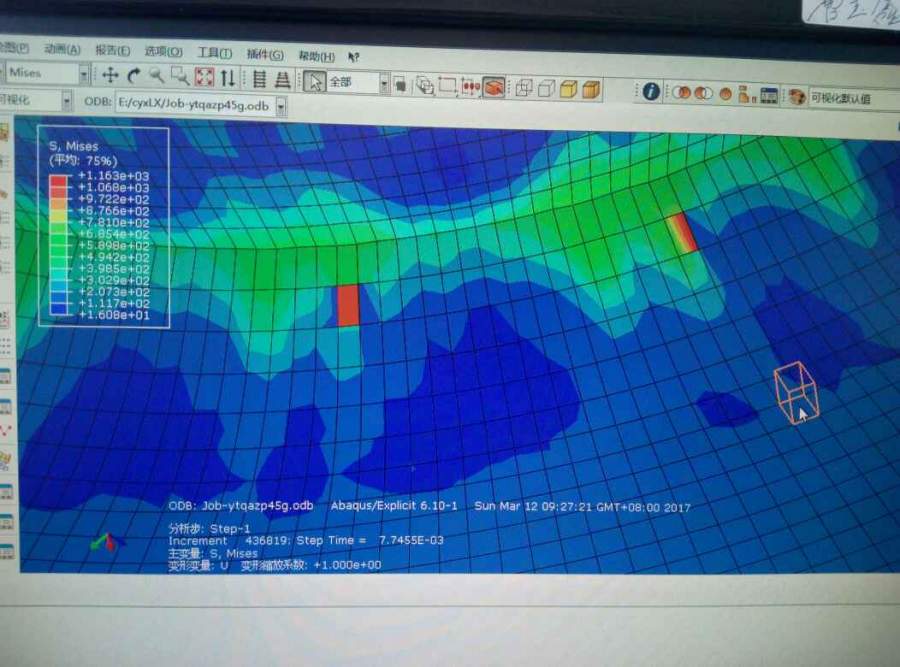Click the S, Mises legend title

[x=73, y=146]
